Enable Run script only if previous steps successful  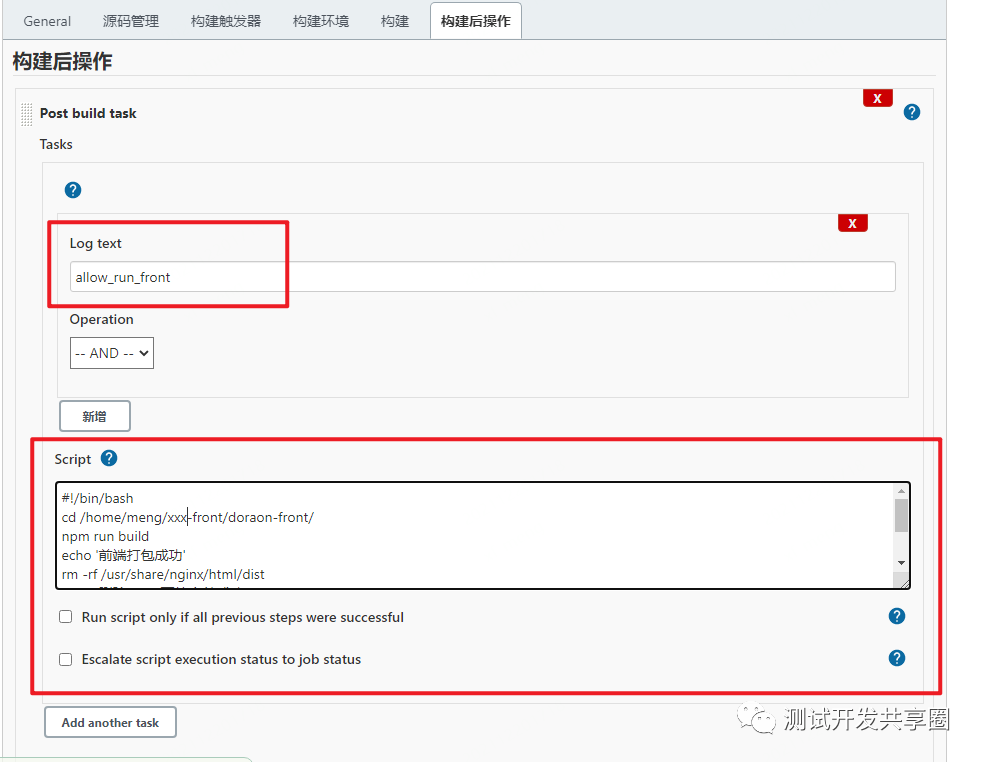coord(65,617)
